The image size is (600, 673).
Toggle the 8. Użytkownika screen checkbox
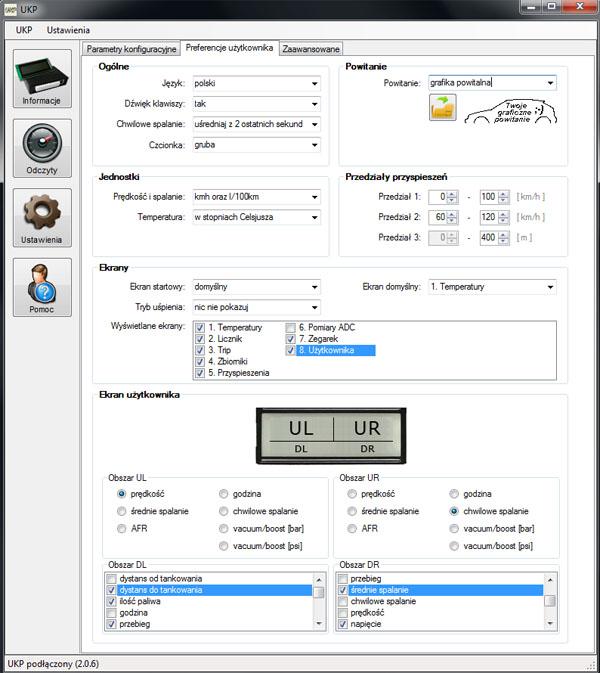click(291, 350)
